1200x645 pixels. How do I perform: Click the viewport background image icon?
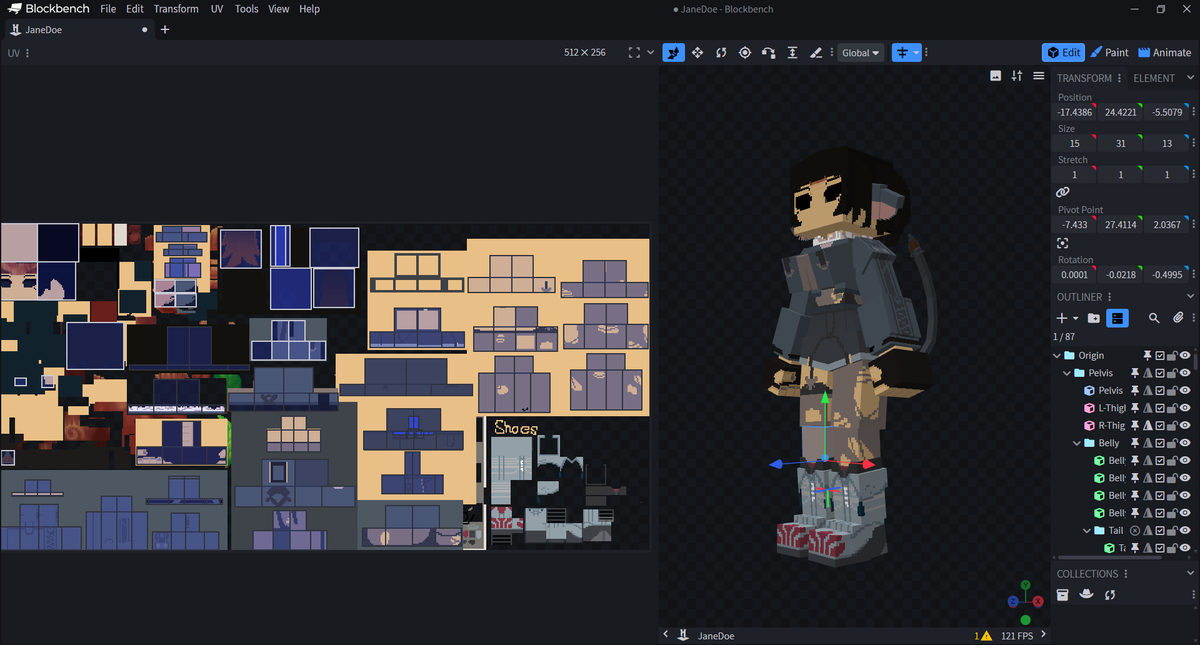point(996,76)
